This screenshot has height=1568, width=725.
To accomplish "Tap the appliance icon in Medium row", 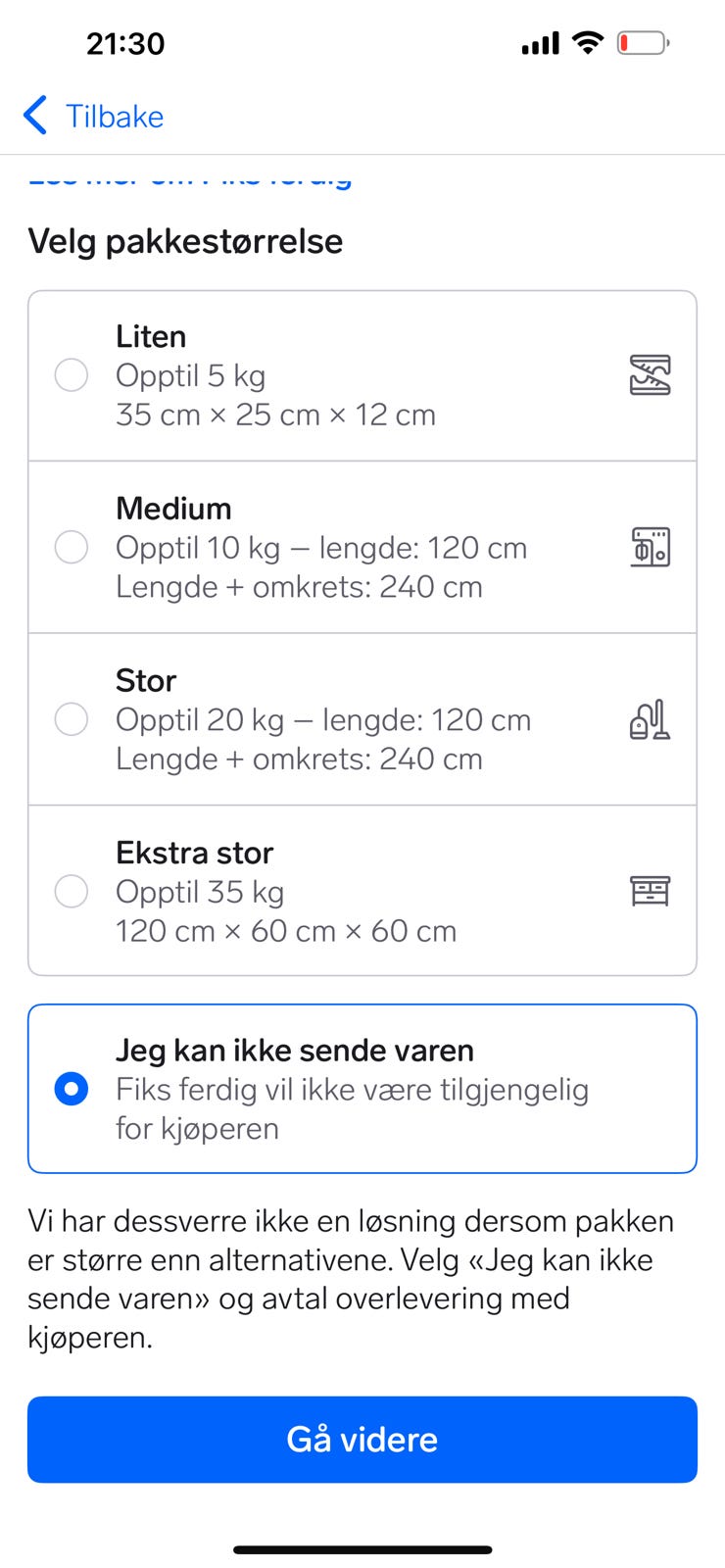I will coord(650,547).
